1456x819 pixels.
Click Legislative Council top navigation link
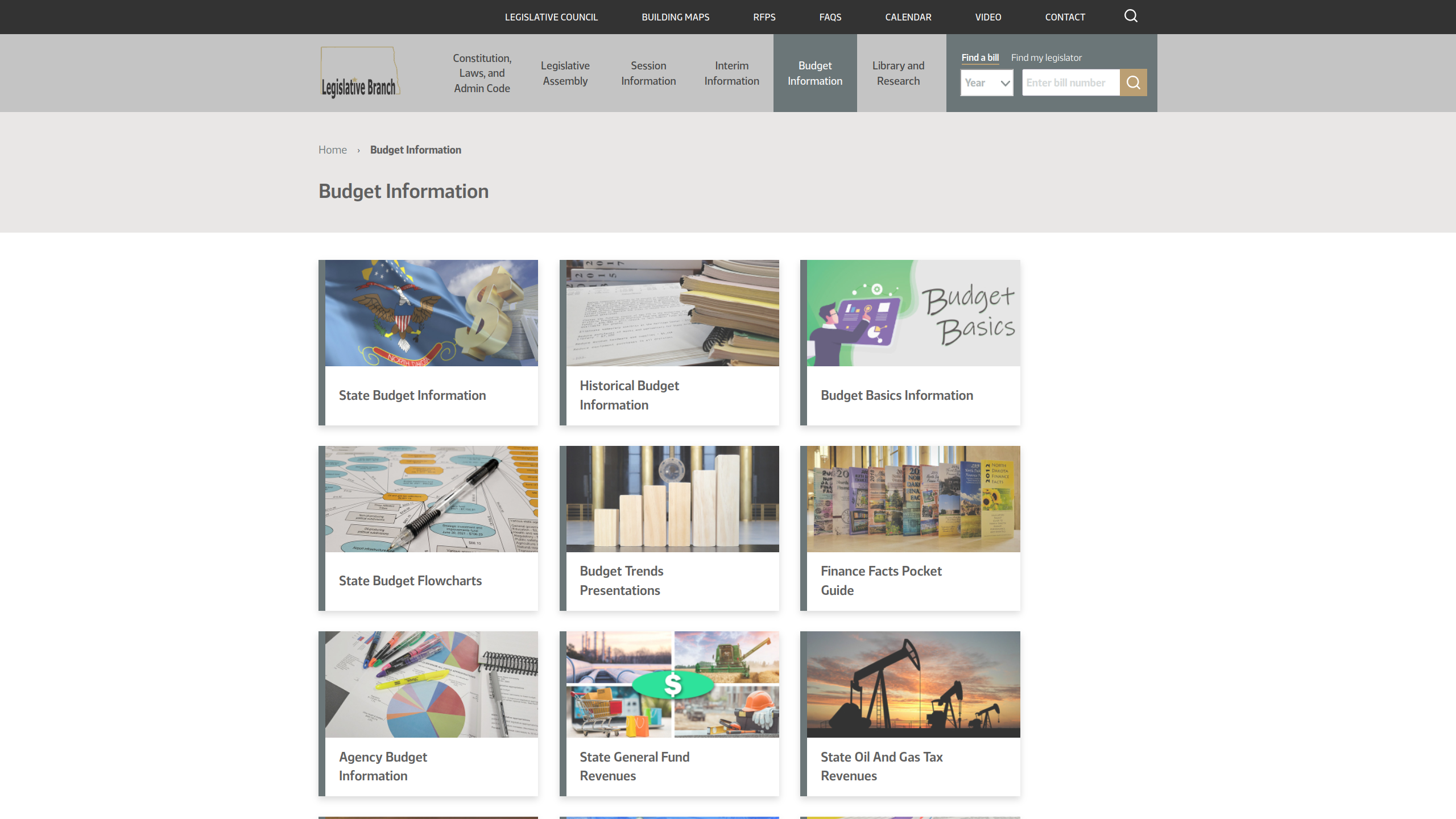[552, 17]
